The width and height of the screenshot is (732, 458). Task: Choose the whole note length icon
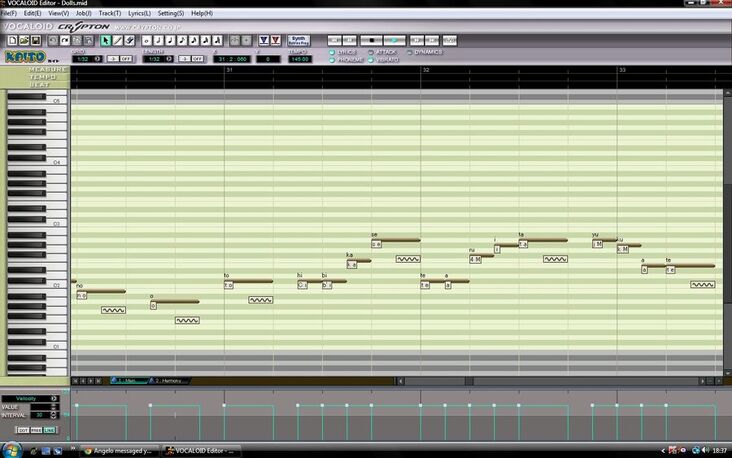147,41
